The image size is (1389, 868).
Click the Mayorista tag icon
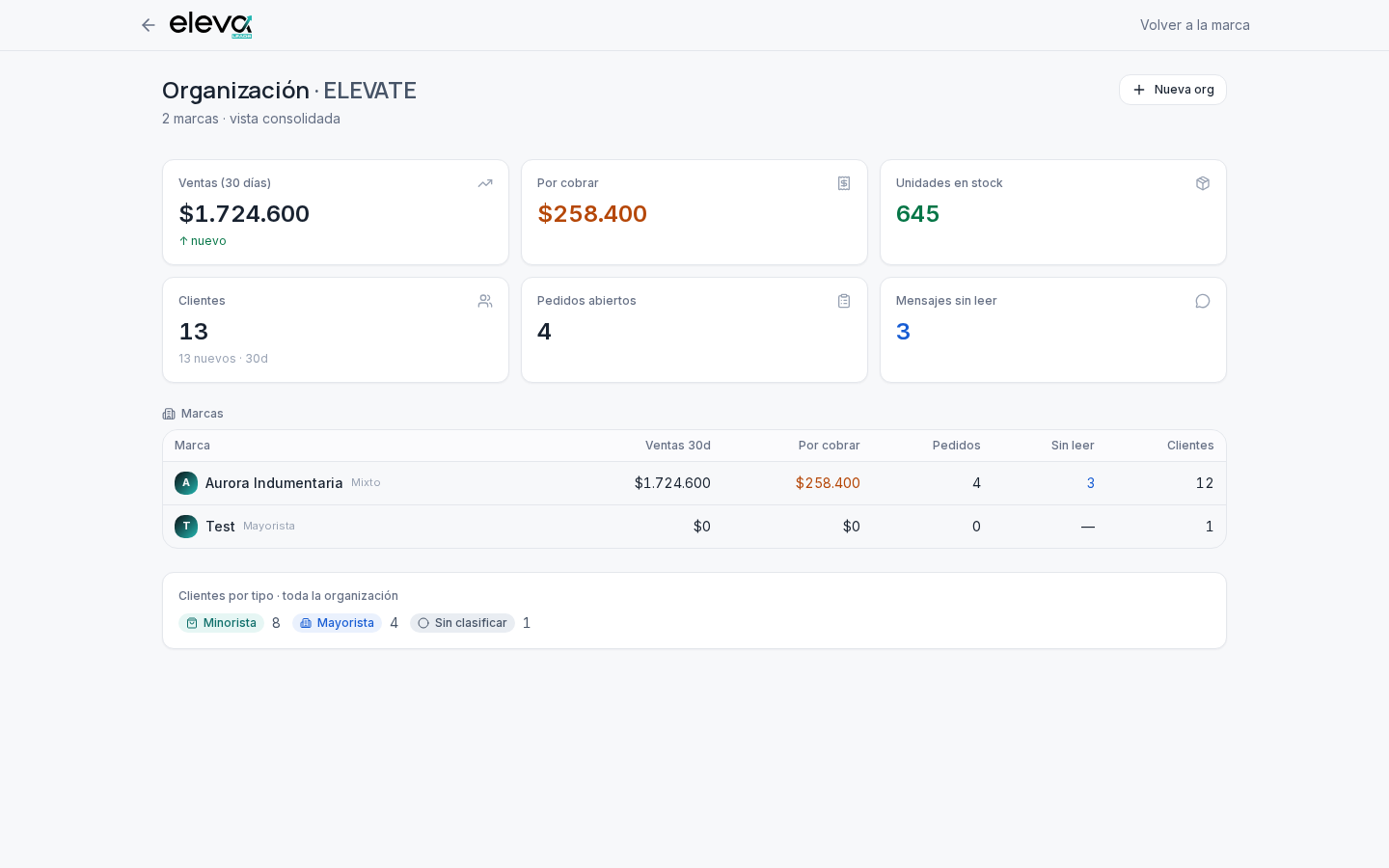pyautogui.click(x=306, y=623)
